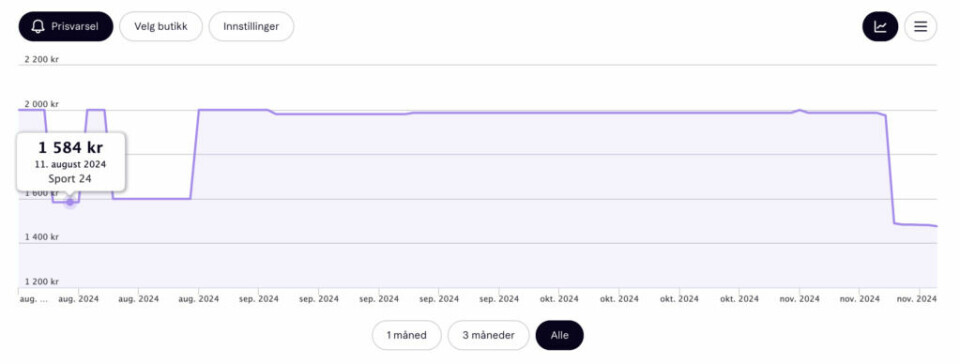The height and width of the screenshot is (364, 960).
Task: Click the first nov. 2024 axis label
Action: coord(798,299)
